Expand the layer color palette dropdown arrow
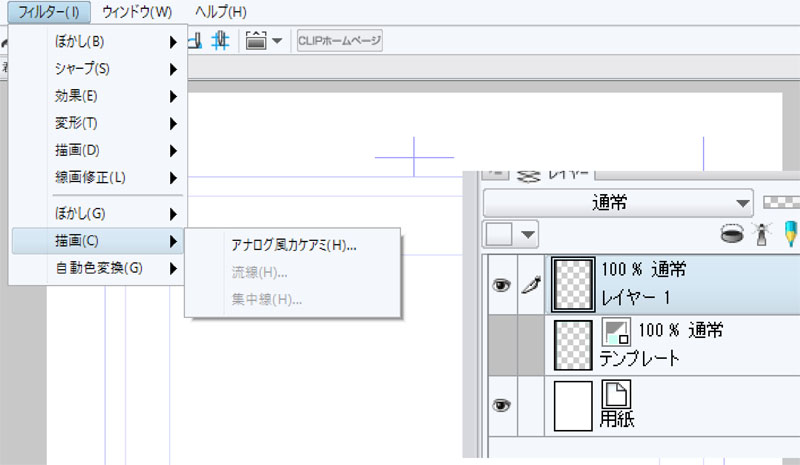The width and height of the screenshot is (800, 465). 528,236
